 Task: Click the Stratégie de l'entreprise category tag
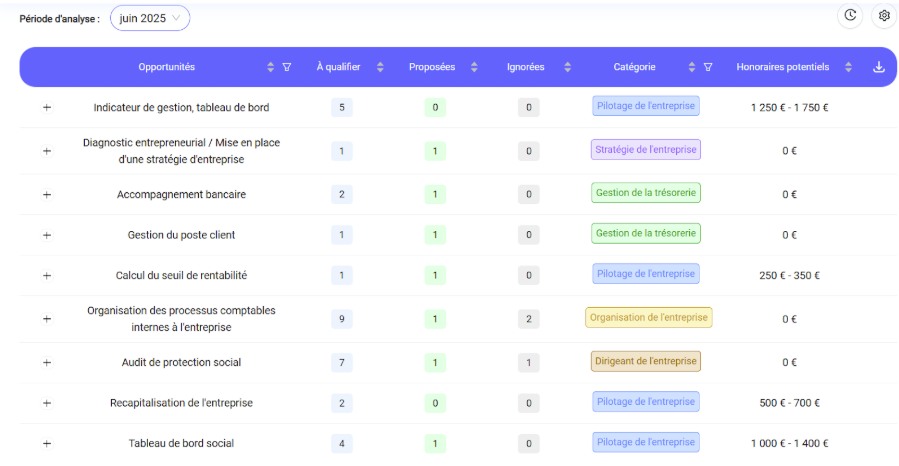click(x=646, y=150)
